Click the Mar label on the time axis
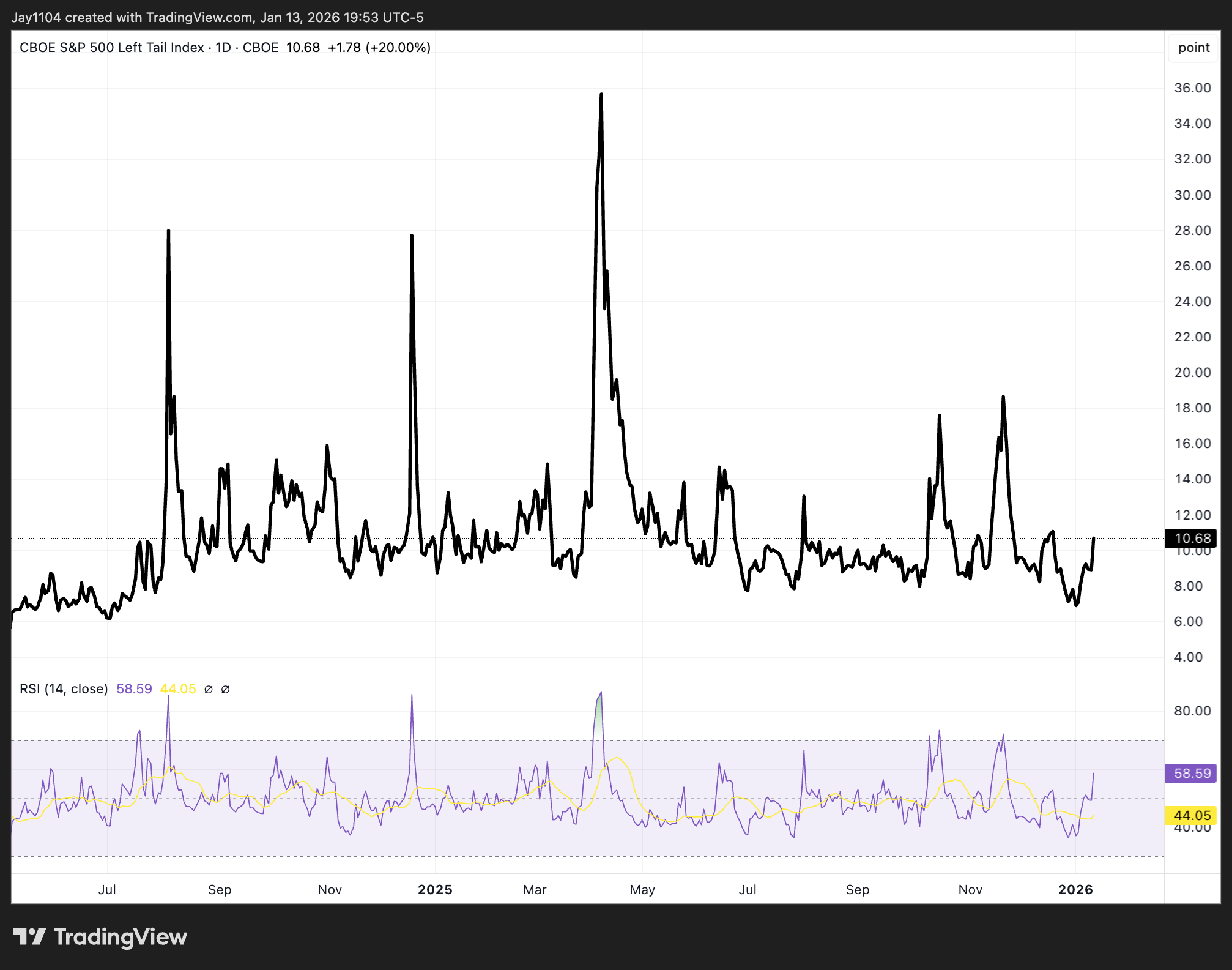Image resolution: width=1232 pixels, height=970 pixels. (535, 890)
